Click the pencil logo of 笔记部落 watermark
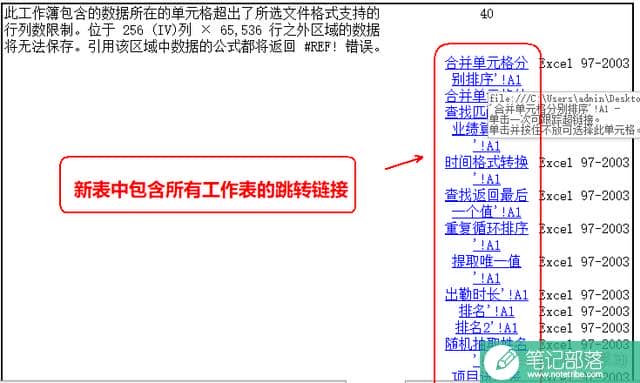The height and width of the screenshot is (383, 640). point(501,361)
